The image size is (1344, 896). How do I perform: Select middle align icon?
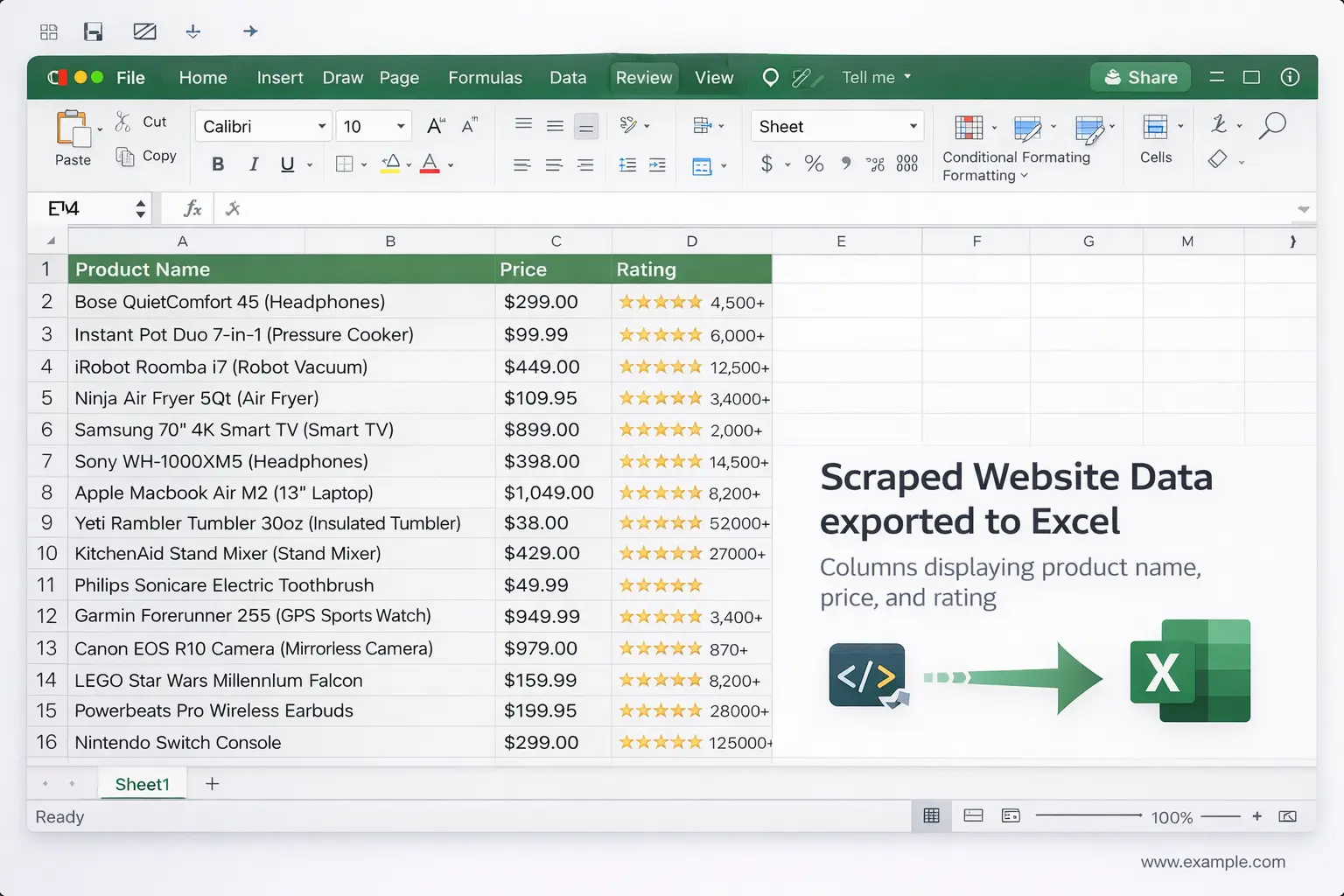(x=555, y=126)
